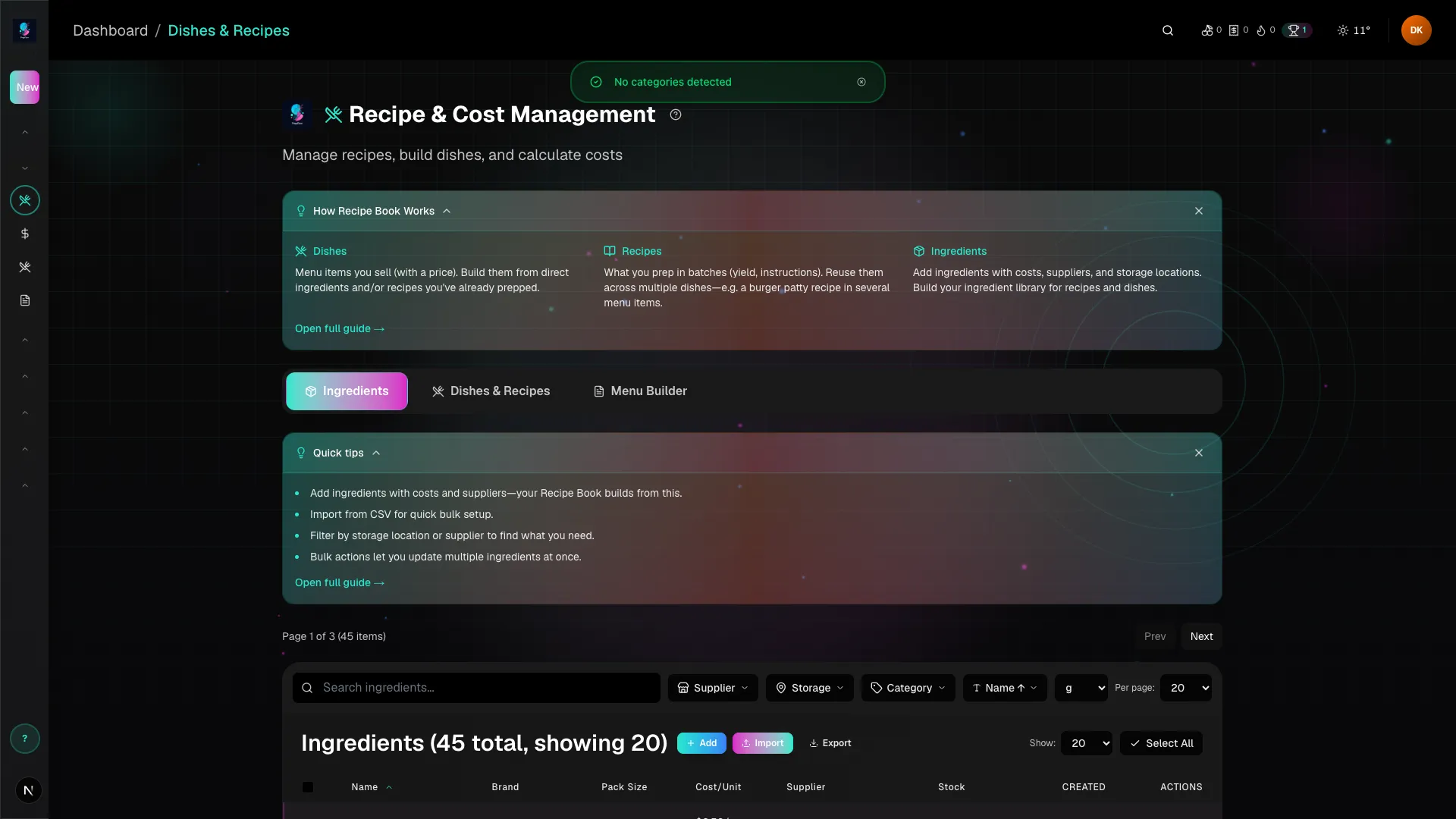Image resolution: width=1456 pixels, height=819 pixels.
Task: Click the green check icon in the notification
Action: [x=596, y=82]
